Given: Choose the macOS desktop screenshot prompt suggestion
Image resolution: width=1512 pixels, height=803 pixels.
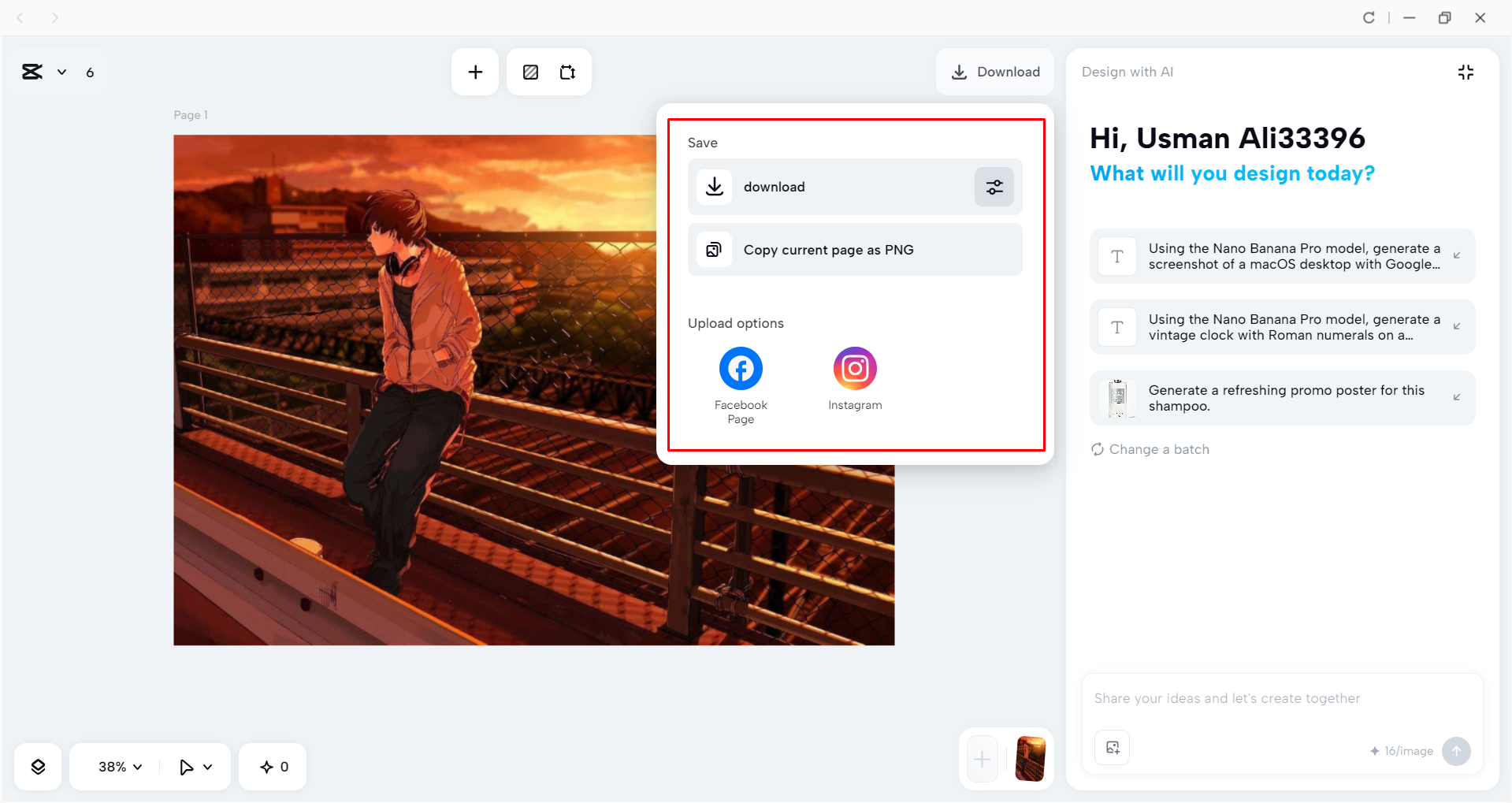Looking at the screenshot, I should click(x=1282, y=256).
